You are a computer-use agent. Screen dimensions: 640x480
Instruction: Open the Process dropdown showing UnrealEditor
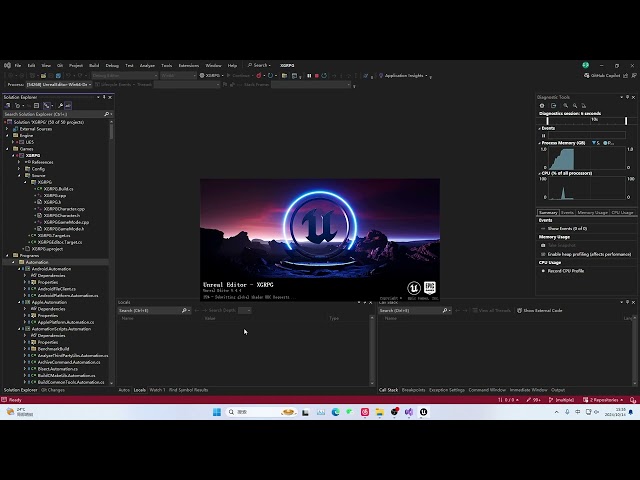click(x=59, y=84)
